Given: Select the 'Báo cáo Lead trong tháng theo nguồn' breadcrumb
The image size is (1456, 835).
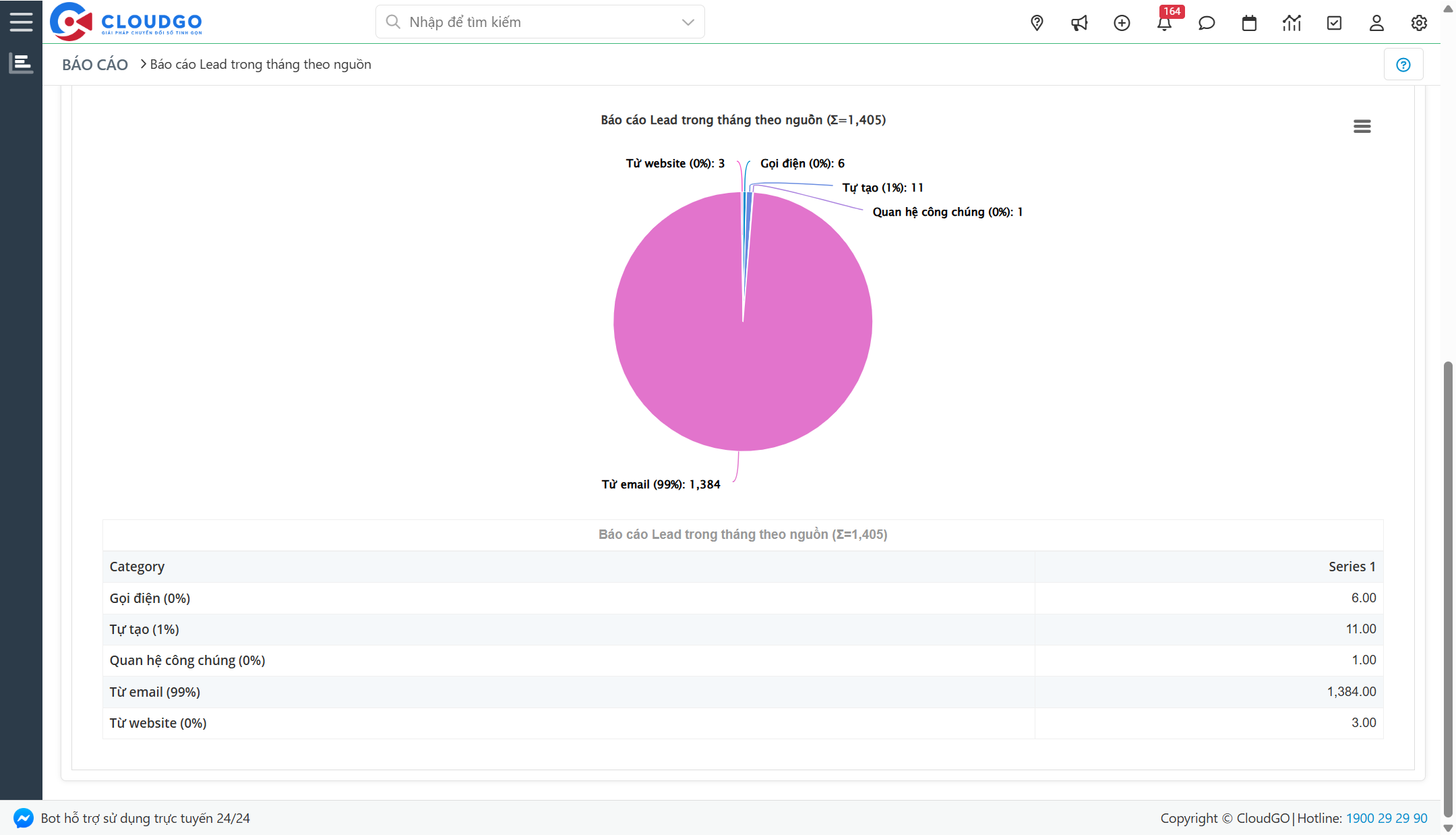Looking at the screenshot, I should point(260,64).
